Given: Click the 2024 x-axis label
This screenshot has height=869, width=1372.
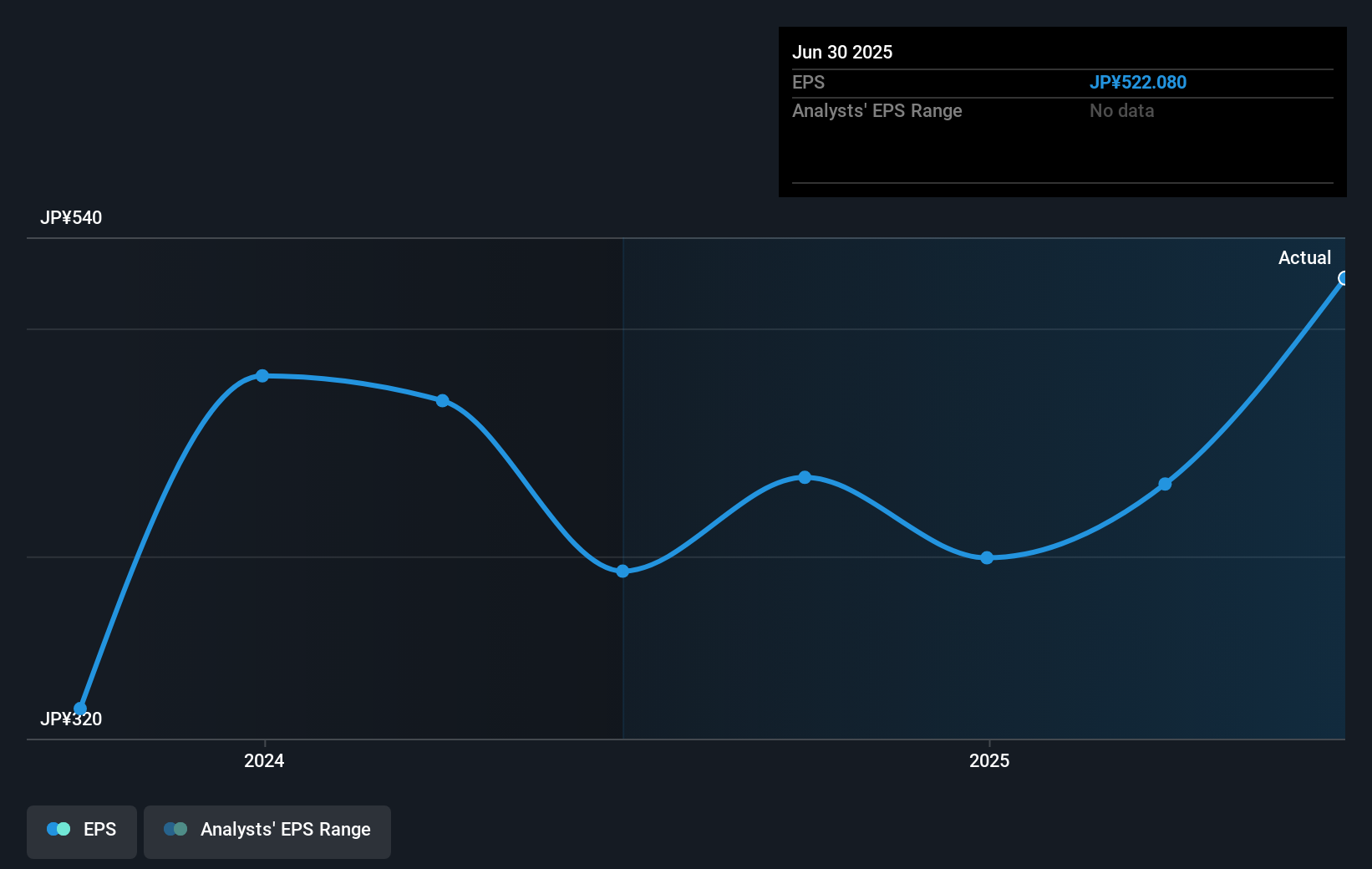Looking at the screenshot, I should 264,760.
